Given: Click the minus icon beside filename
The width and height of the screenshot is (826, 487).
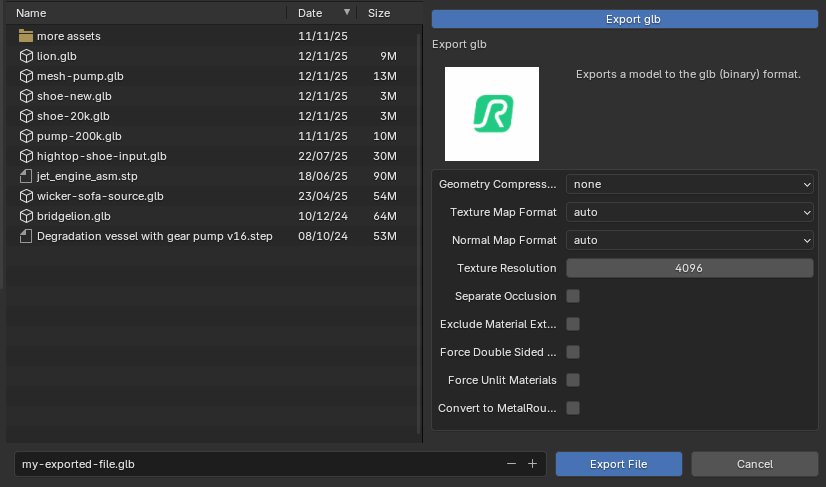Looking at the screenshot, I should point(511,464).
